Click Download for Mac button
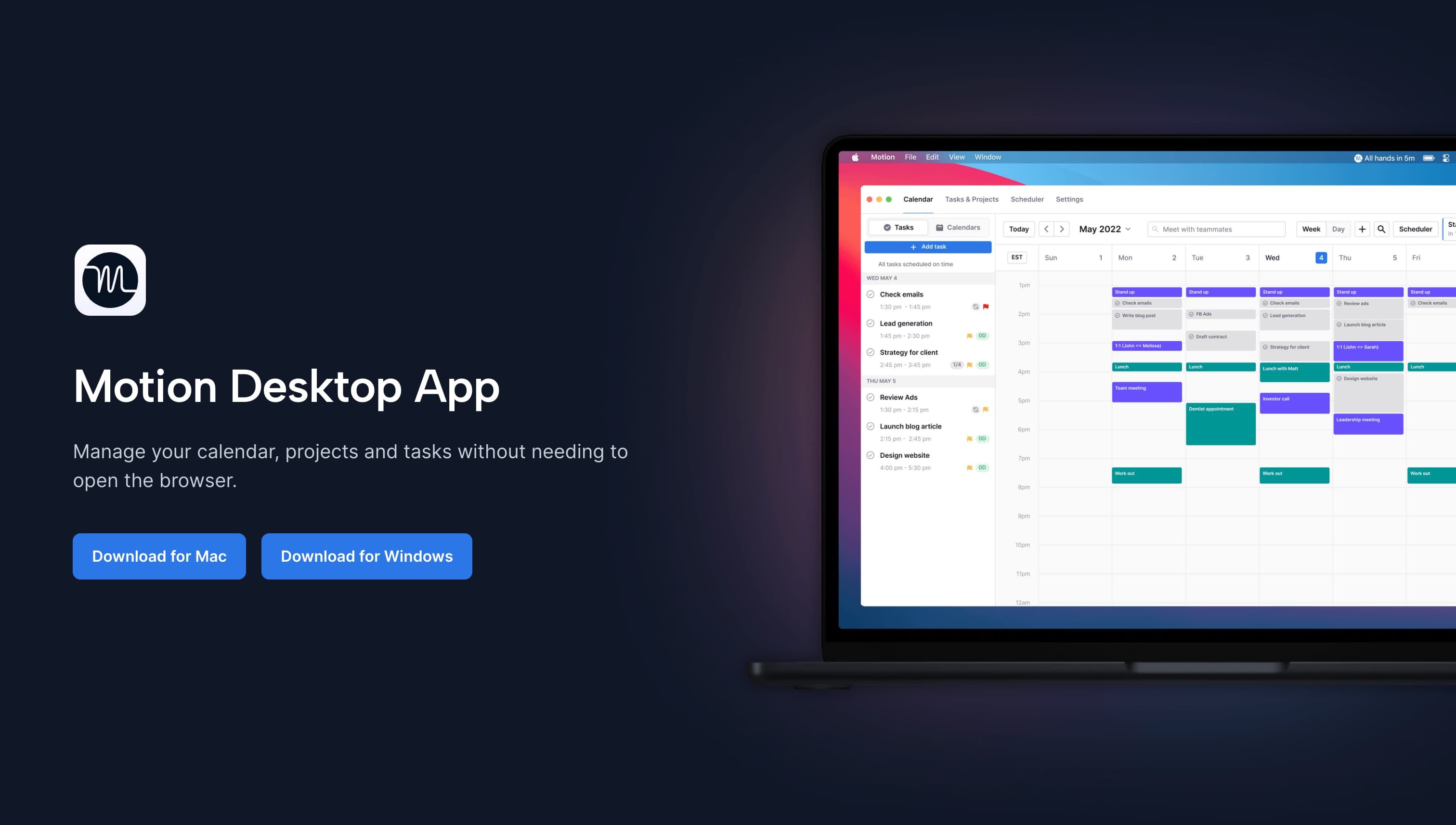The image size is (1456, 825). pos(159,556)
